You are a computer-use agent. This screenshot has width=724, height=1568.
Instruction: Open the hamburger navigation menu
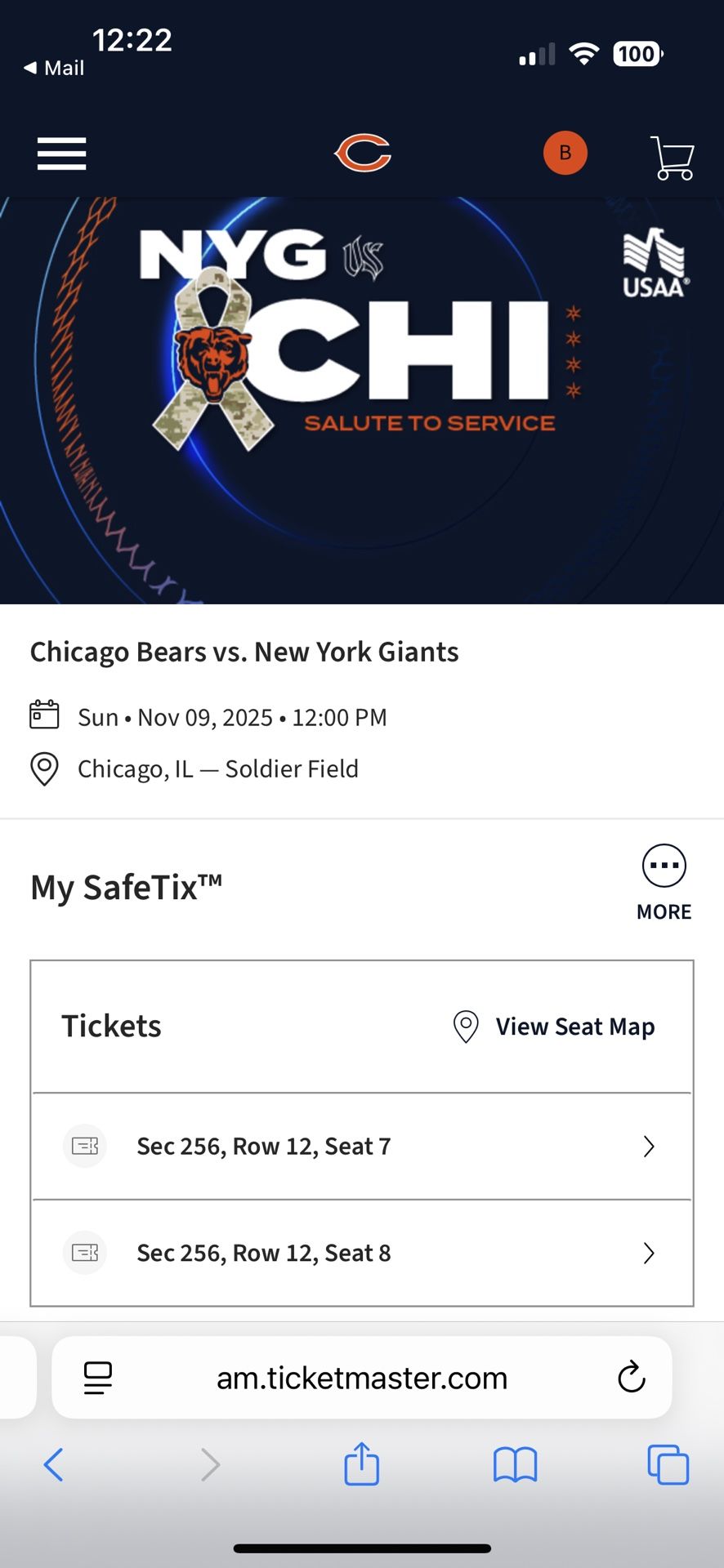60,154
